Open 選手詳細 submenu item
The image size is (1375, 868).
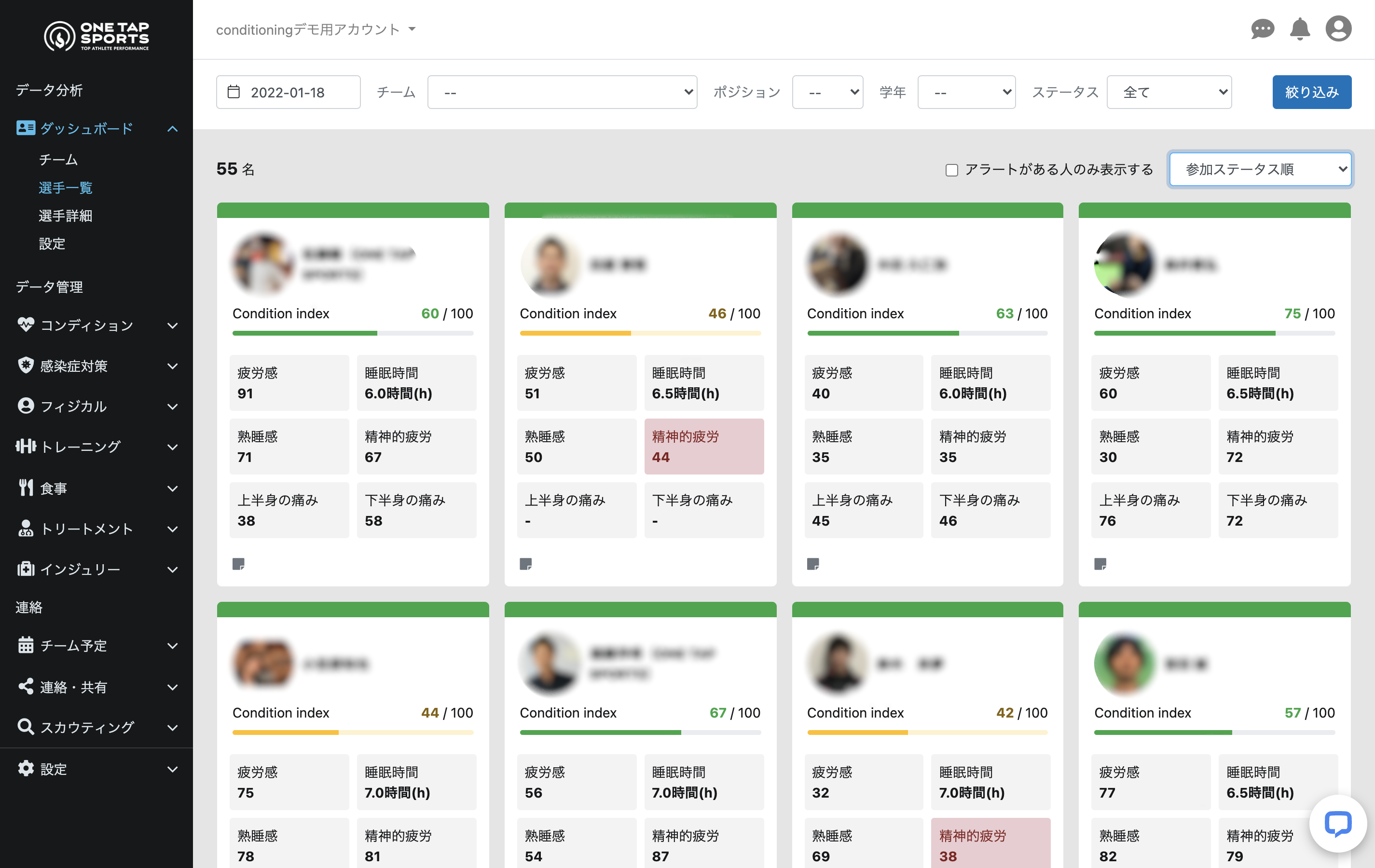coord(66,215)
